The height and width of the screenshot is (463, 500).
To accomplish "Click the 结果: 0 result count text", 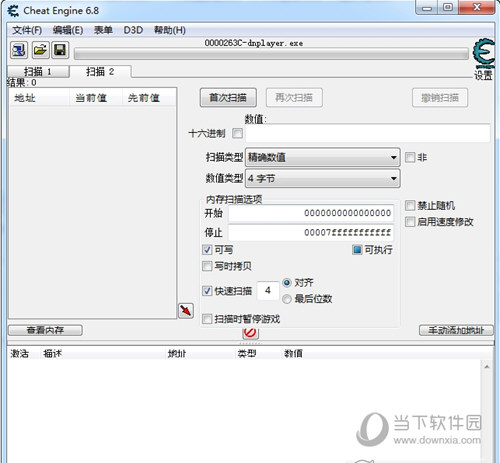I will 22,83.
